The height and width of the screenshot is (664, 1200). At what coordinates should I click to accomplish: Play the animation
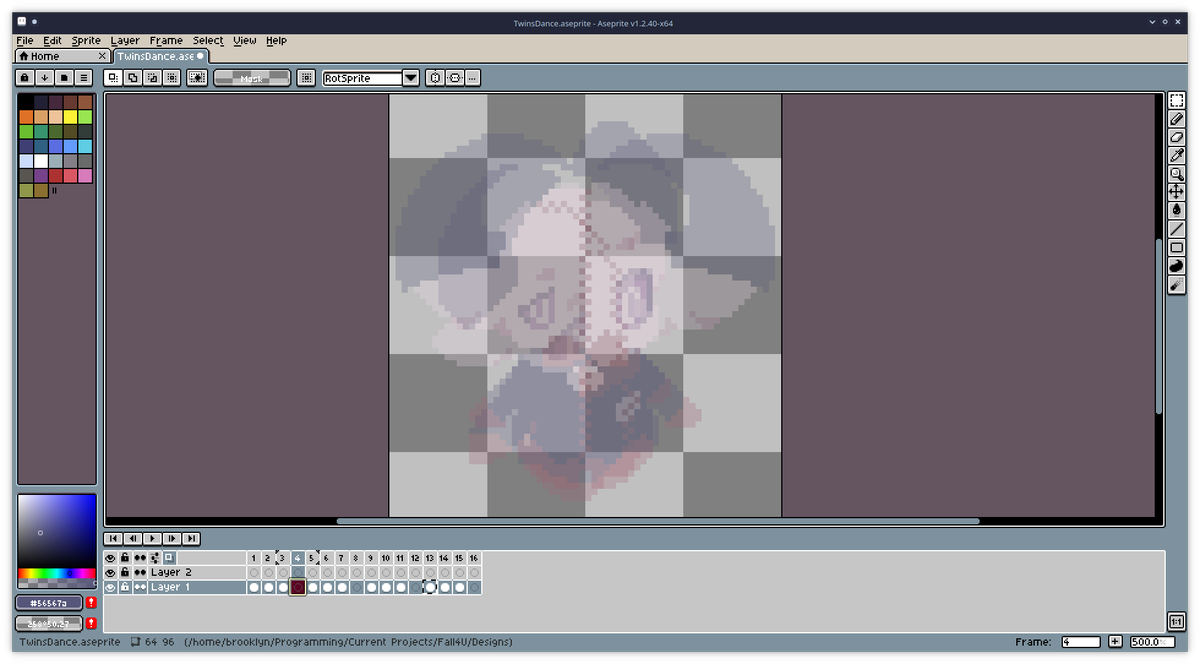click(x=152, y=538)
